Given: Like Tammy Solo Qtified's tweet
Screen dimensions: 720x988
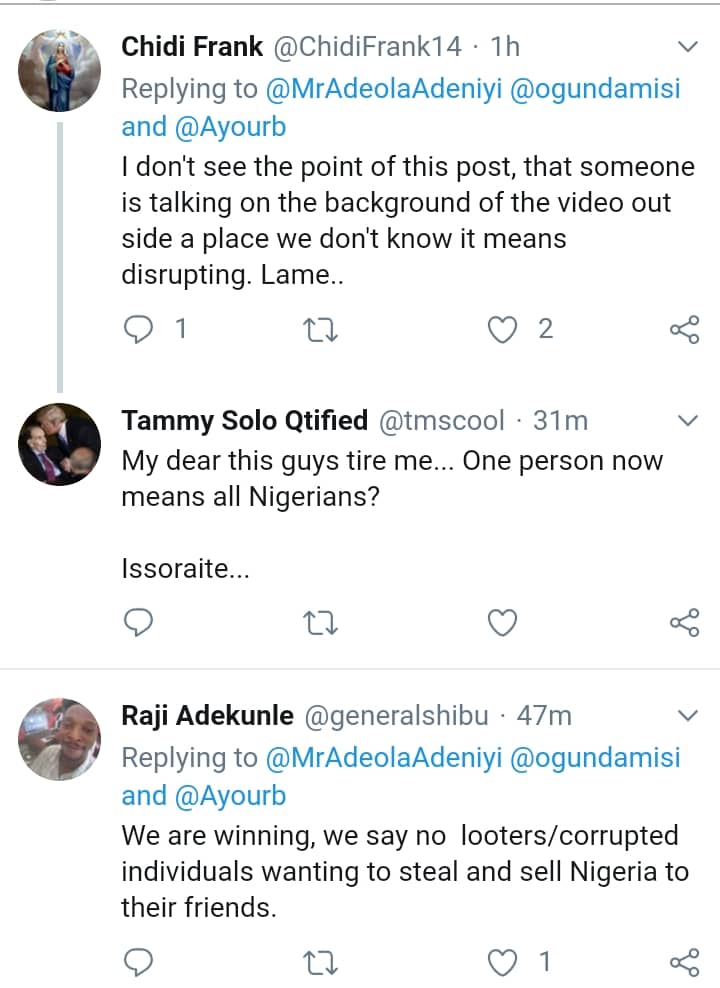Looking at the screenshot, I should (x=501, y=623).
